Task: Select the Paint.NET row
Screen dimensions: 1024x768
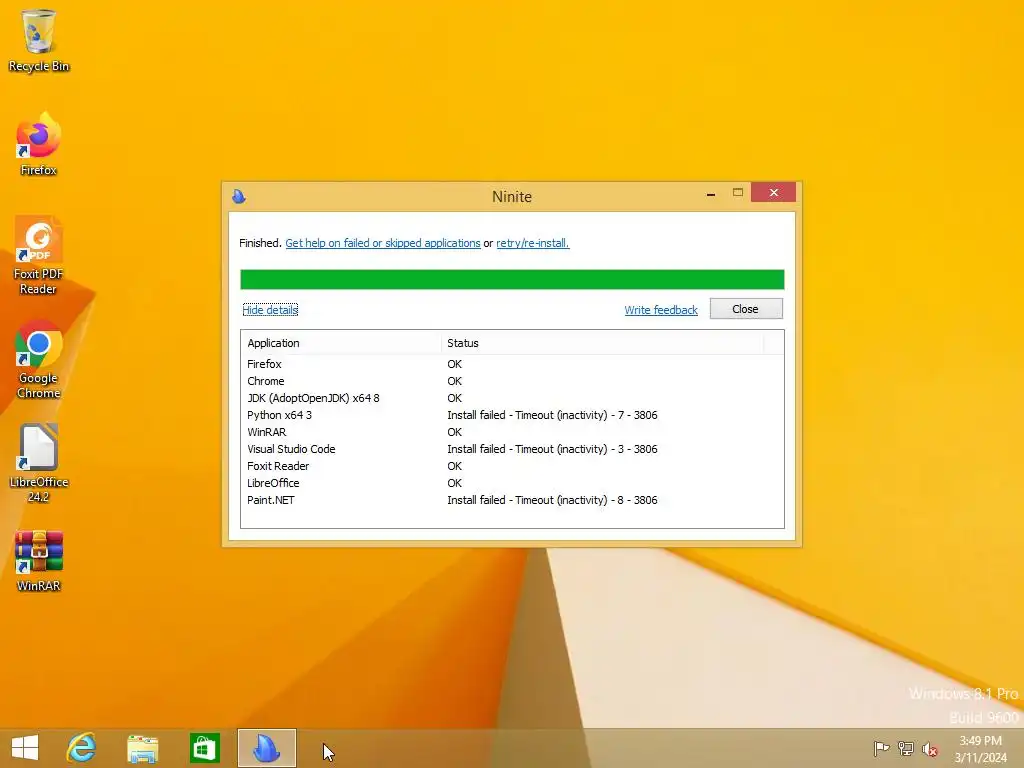Action: point(512,500)
